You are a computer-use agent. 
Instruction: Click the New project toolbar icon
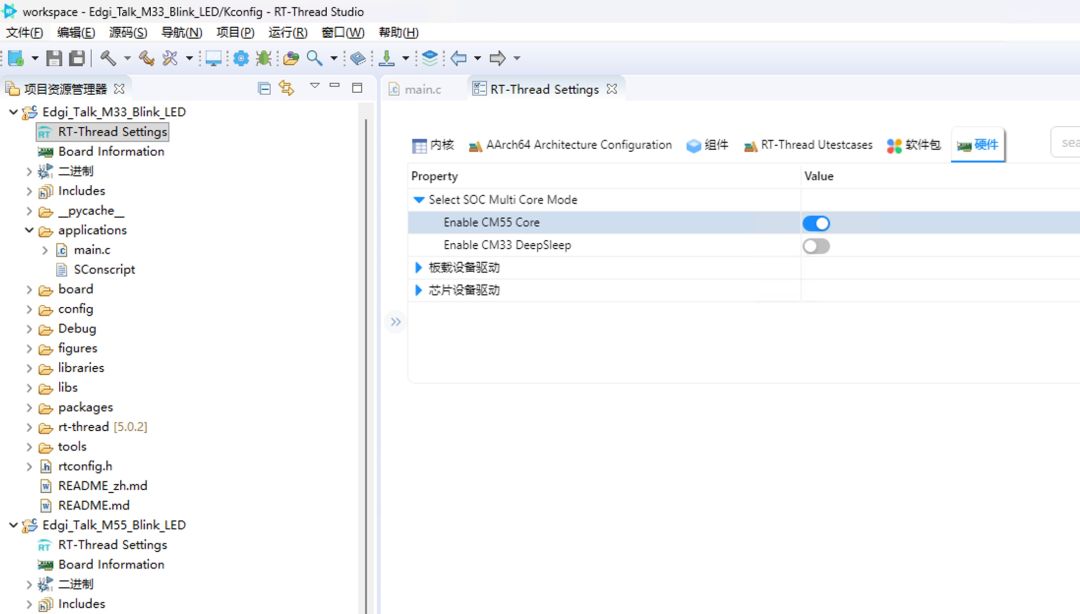tap(15, 59)
